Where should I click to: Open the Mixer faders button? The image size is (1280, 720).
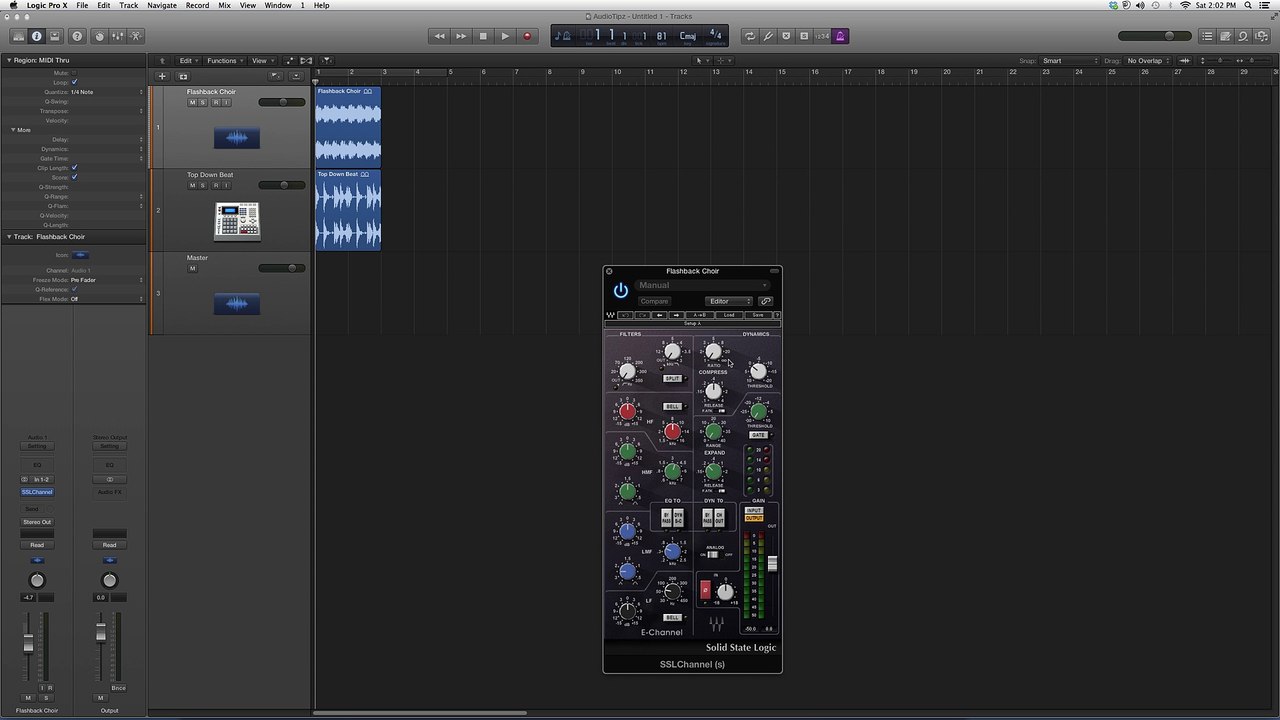(117, 36)
